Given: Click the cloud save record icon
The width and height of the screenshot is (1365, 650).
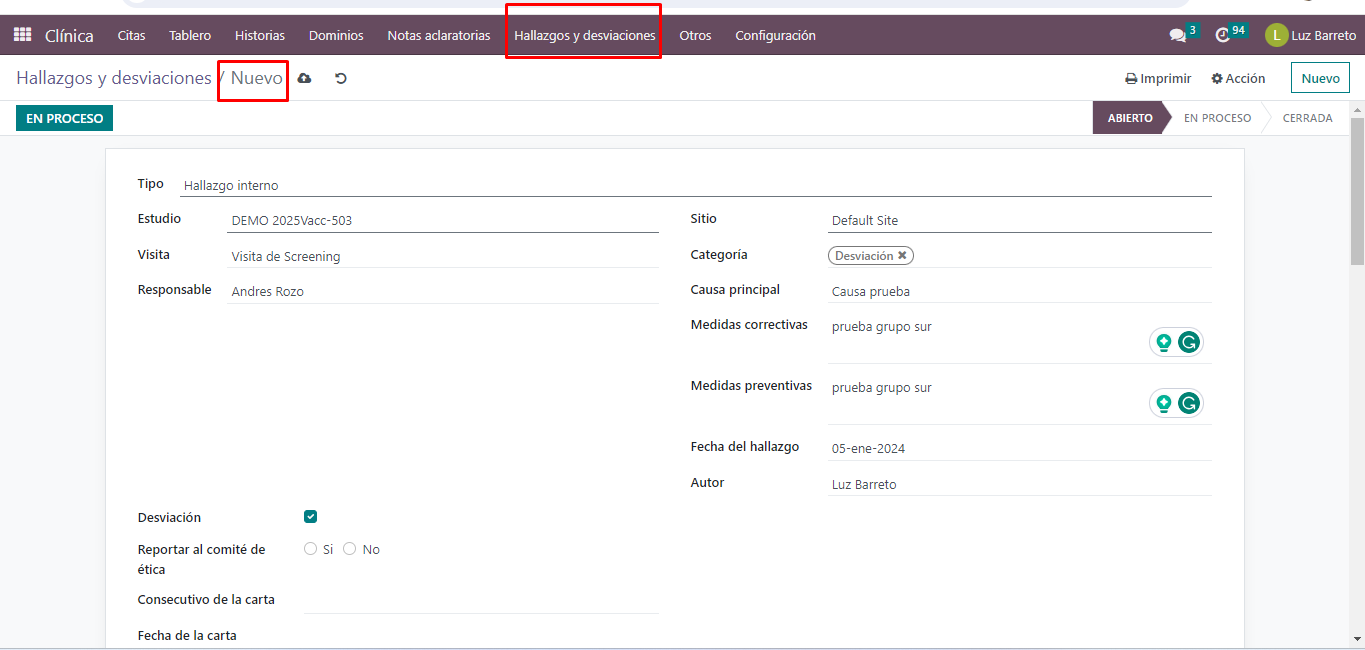Looking at the screenshot, I should pos(304,78).
